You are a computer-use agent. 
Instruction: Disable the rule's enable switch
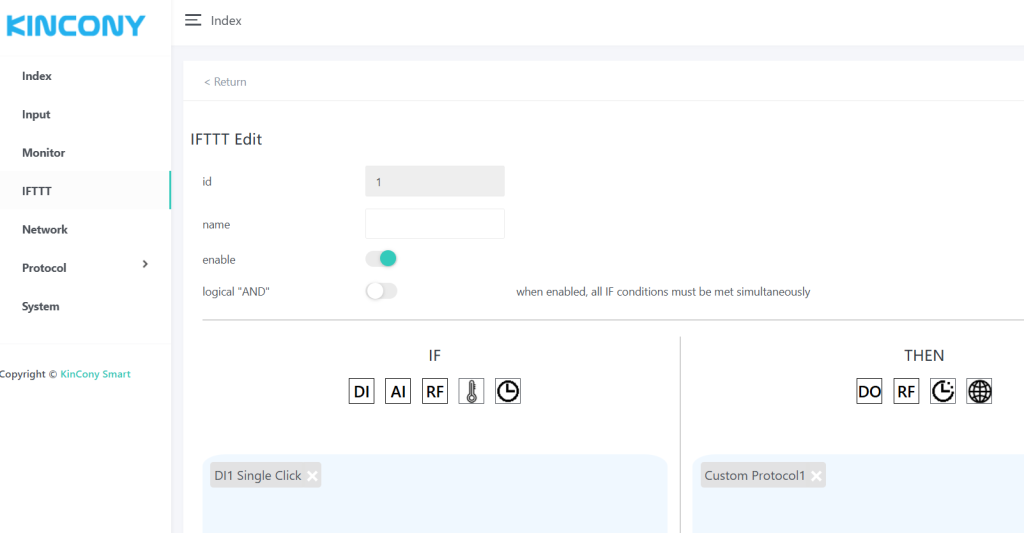[x=381, y=259]
